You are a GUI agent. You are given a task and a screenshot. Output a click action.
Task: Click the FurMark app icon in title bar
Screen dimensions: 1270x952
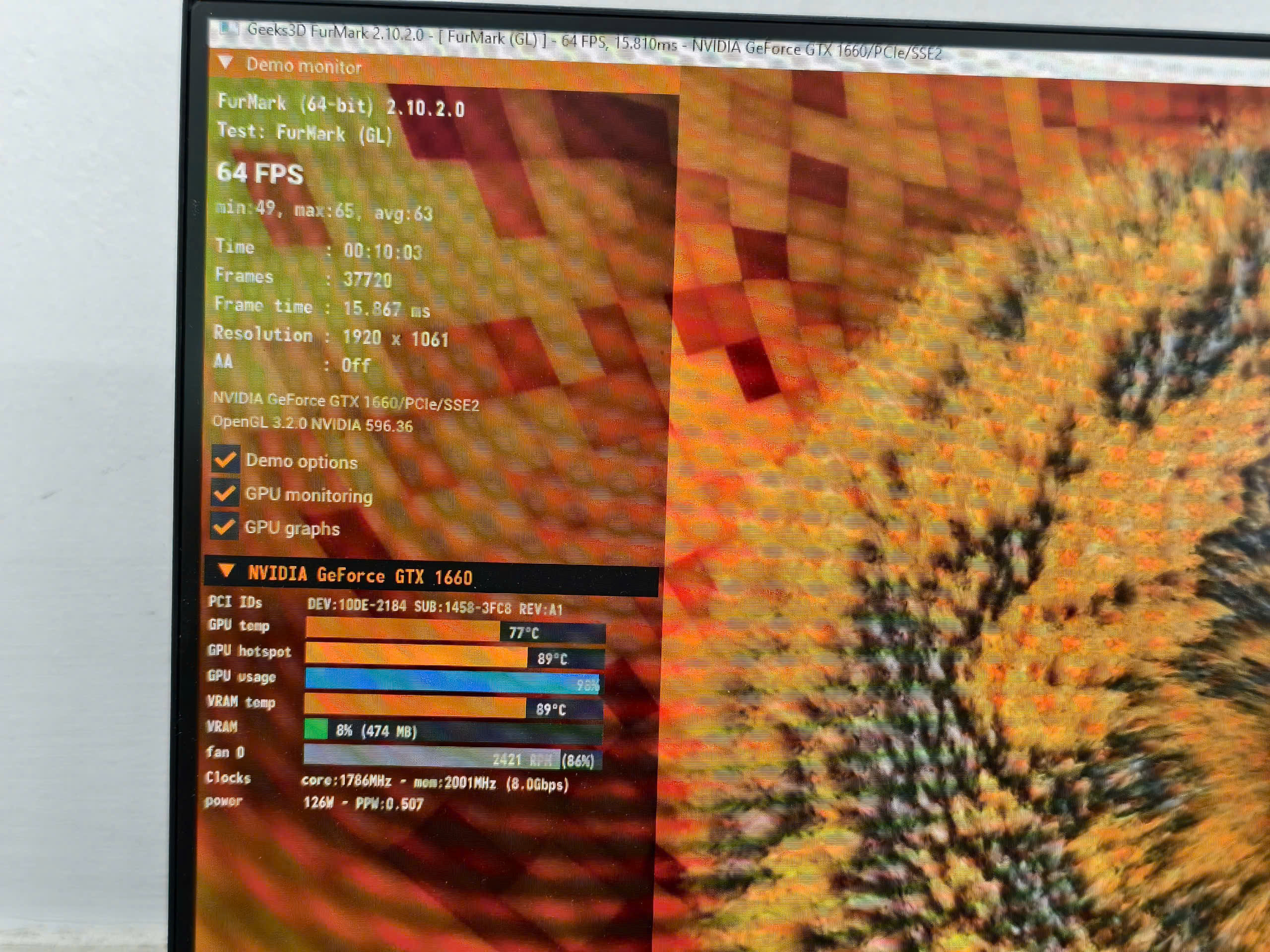[229, 28]
